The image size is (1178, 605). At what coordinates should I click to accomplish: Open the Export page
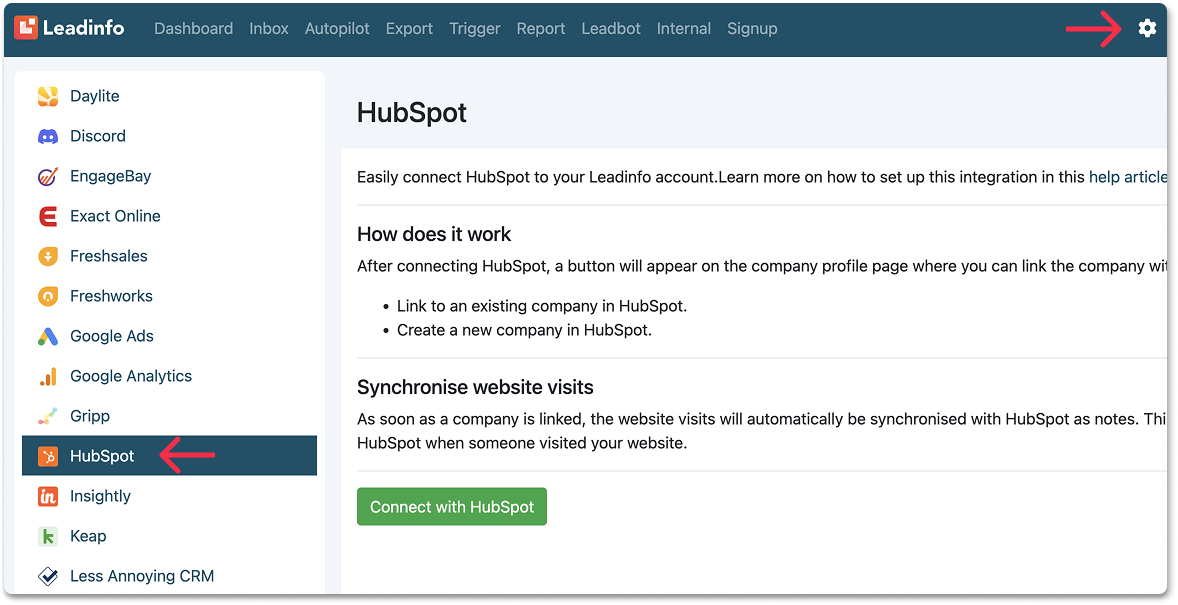click(x=409, y=29)
